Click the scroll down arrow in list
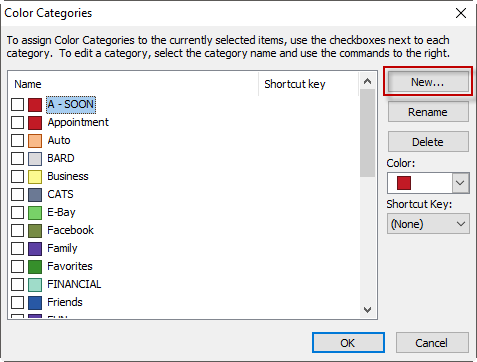This screenshot has width=477, height=362. pos(368,310)
